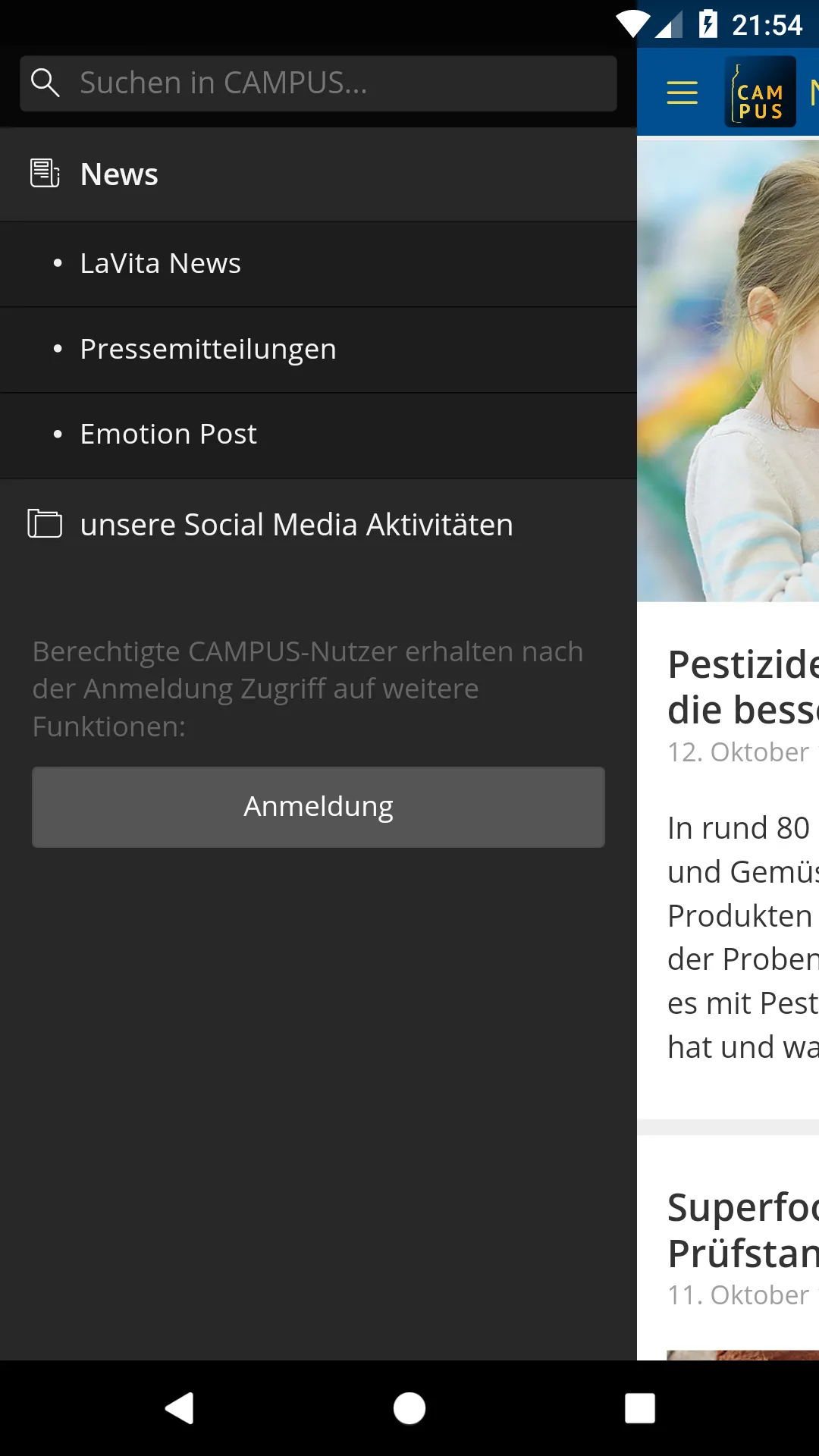Tap the Wi-Fi status icon
Image resolution: width=819 pixels, height=1456 pixels.
pos(632,24)
